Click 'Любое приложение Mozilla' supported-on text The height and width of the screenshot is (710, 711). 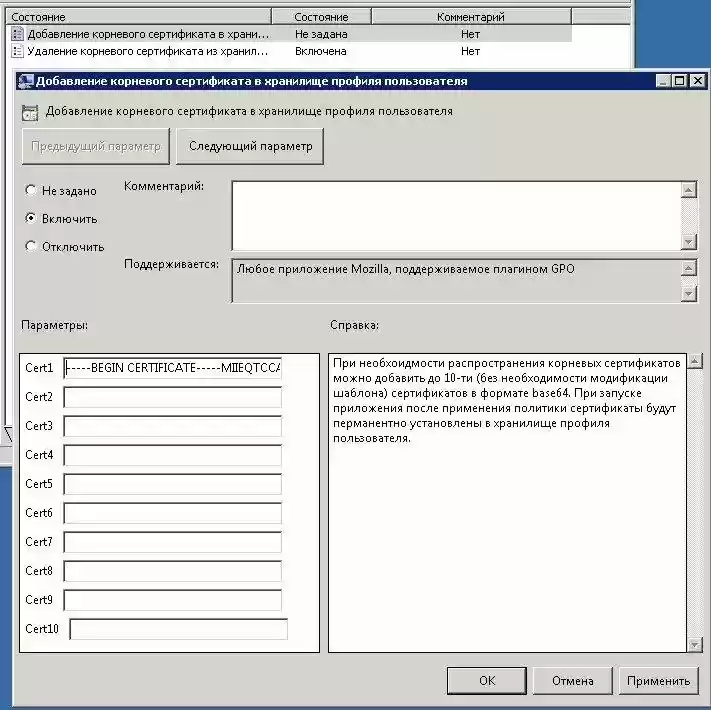click(x=405, y=269)
